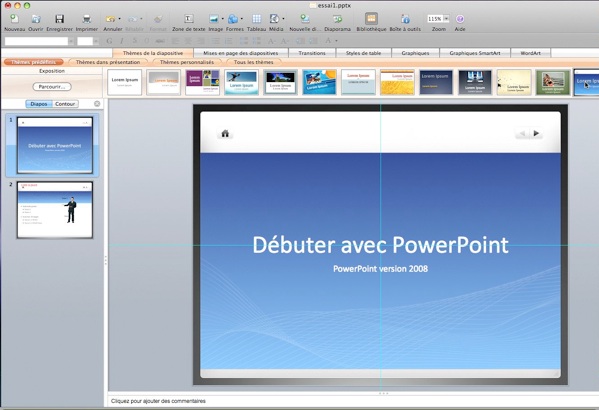Viewport: 599px width, 410px height.
Task: Open the Aide help icon
Action: click(x=460, y=19)
